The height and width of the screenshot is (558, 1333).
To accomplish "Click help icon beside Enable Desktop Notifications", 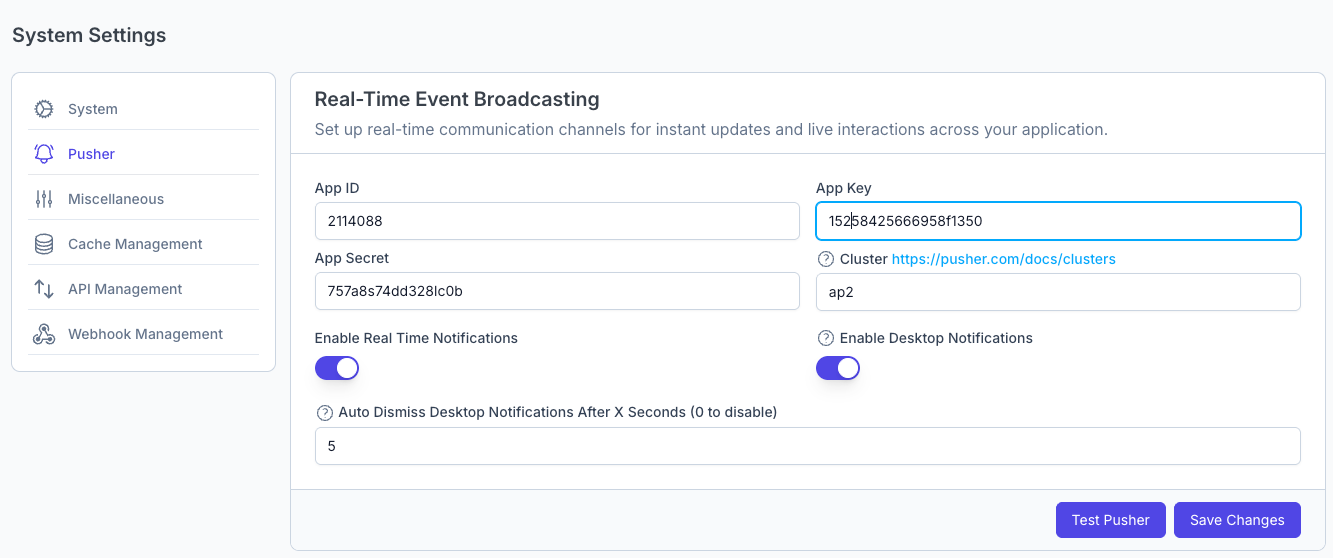I will point(826,338).
